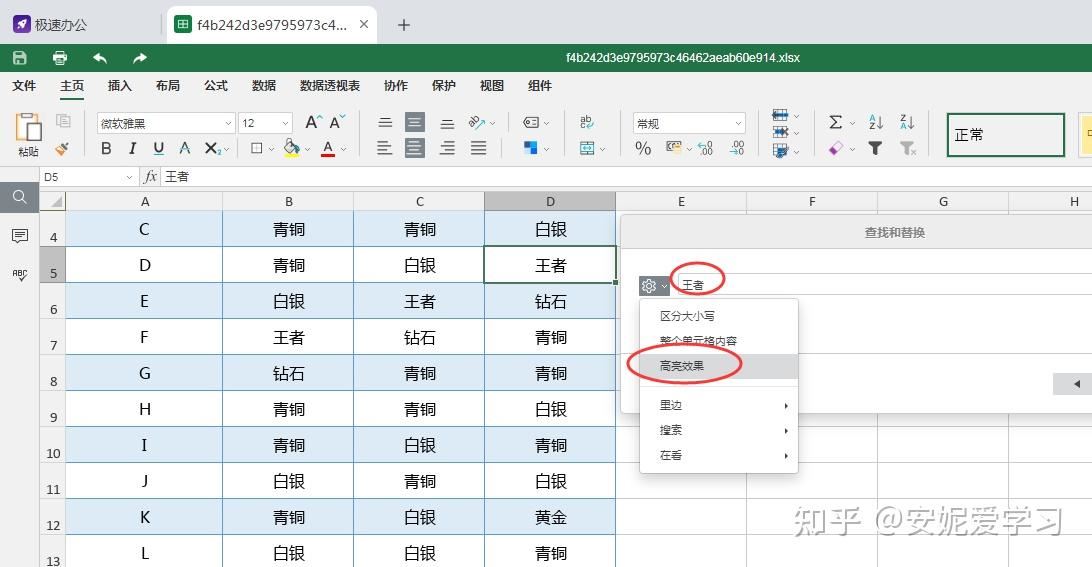Increase the font size
The image size is (1092, 567).
(x=313, y=123)
